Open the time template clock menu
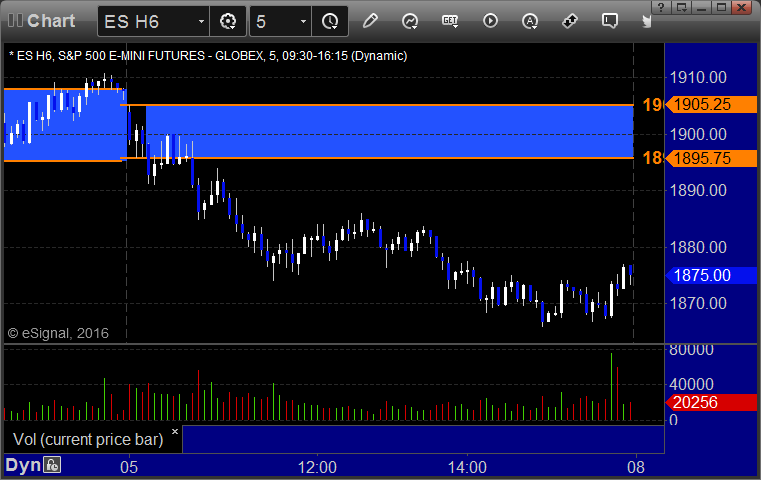761x480 pixels. pos(330,21)
